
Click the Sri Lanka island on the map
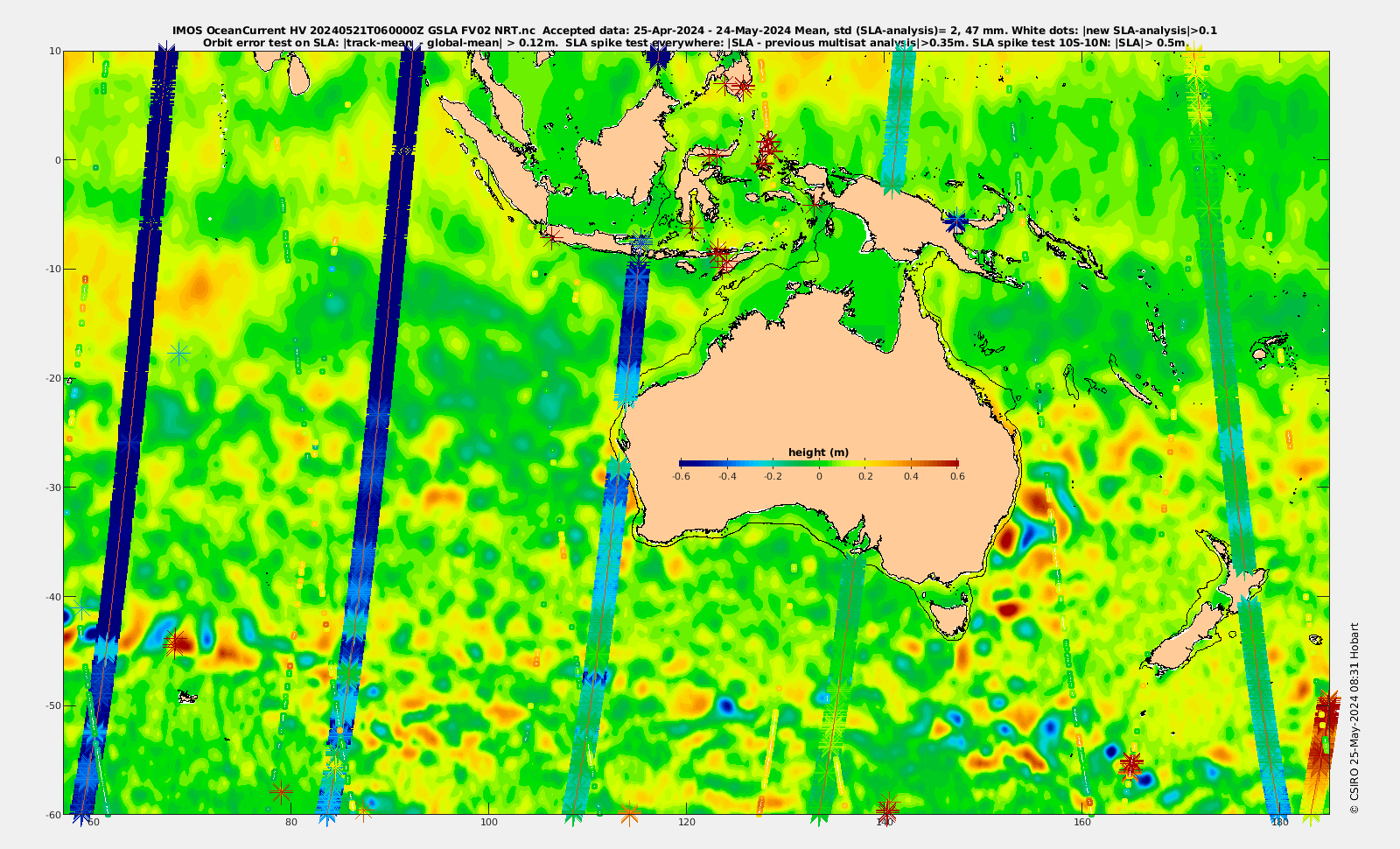pyautogui.click(x=298, y=75)
